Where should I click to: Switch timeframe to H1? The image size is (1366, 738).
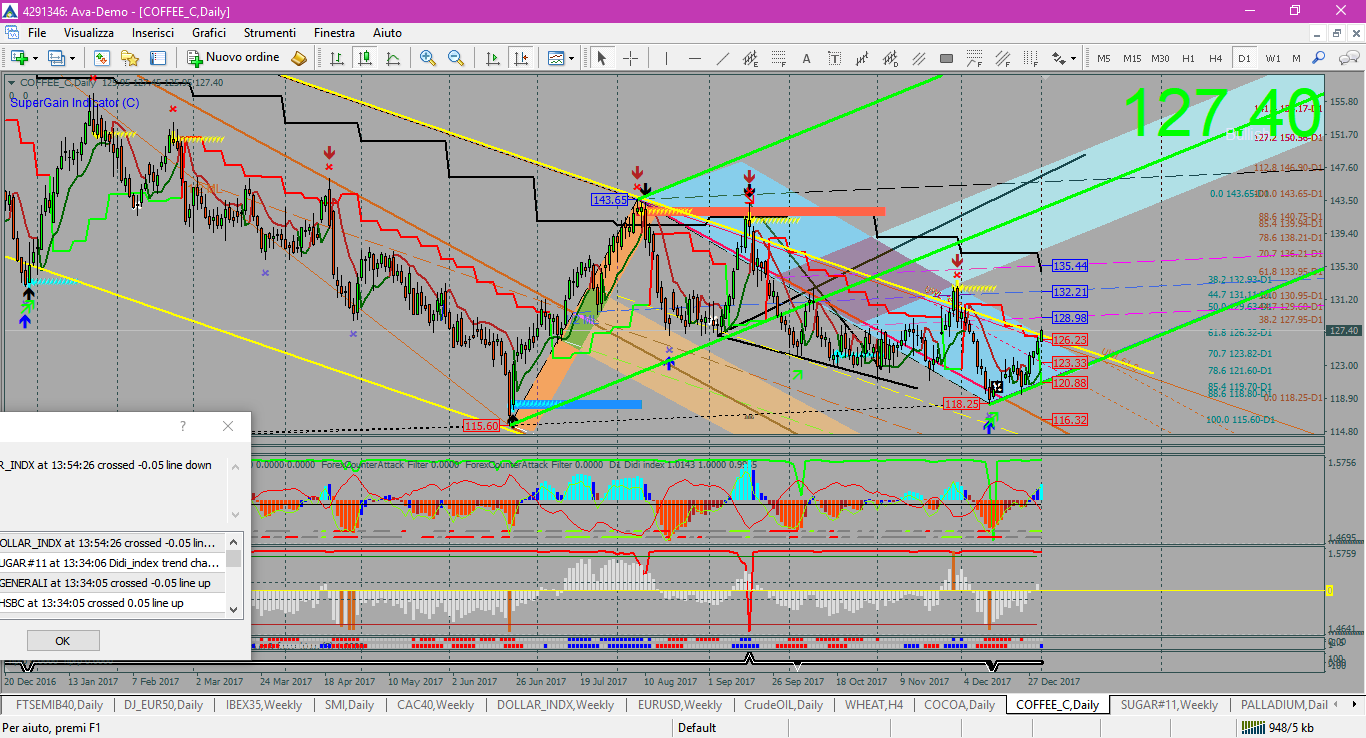point(1188,58)
